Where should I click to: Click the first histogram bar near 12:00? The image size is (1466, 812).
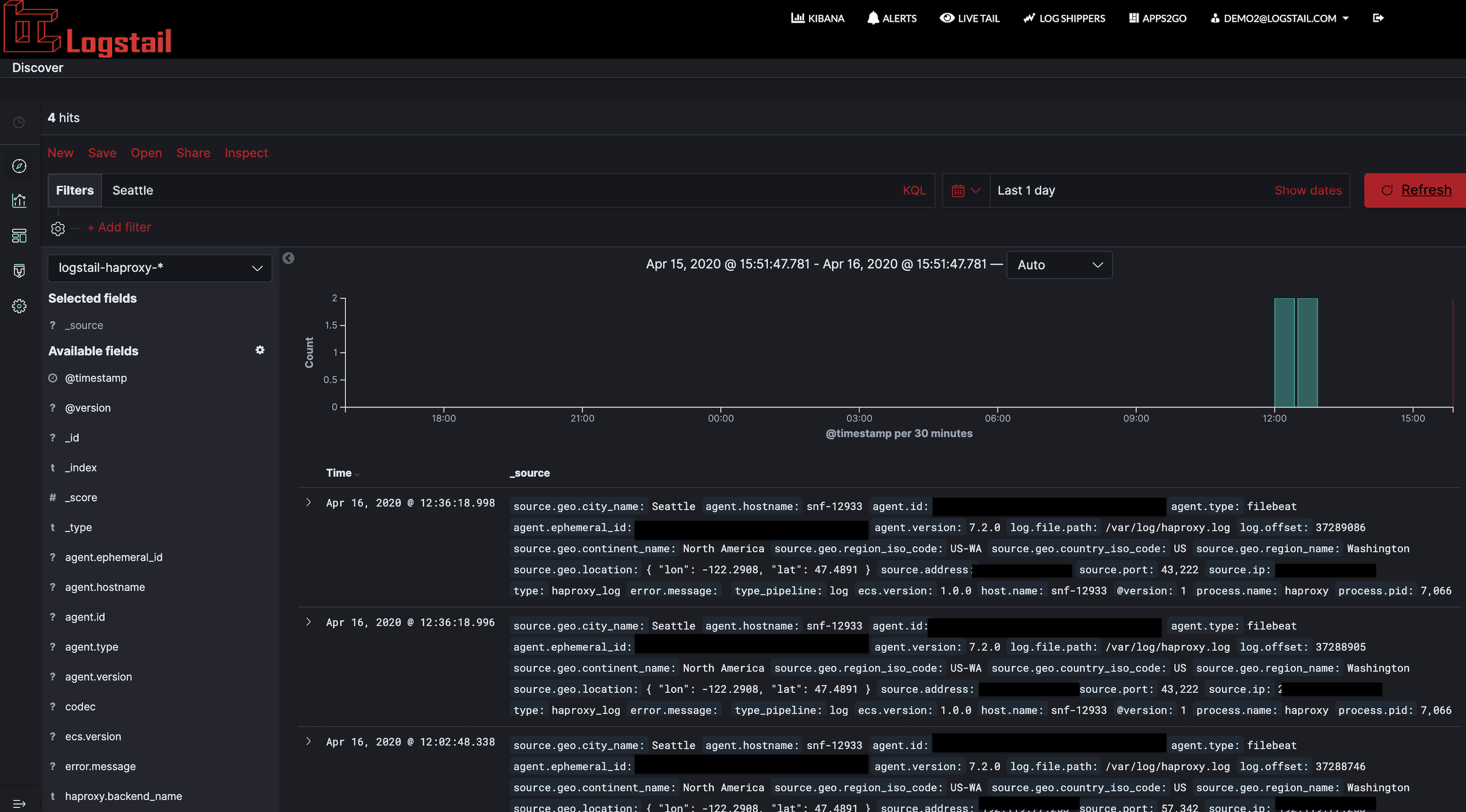coord(1284,352)
